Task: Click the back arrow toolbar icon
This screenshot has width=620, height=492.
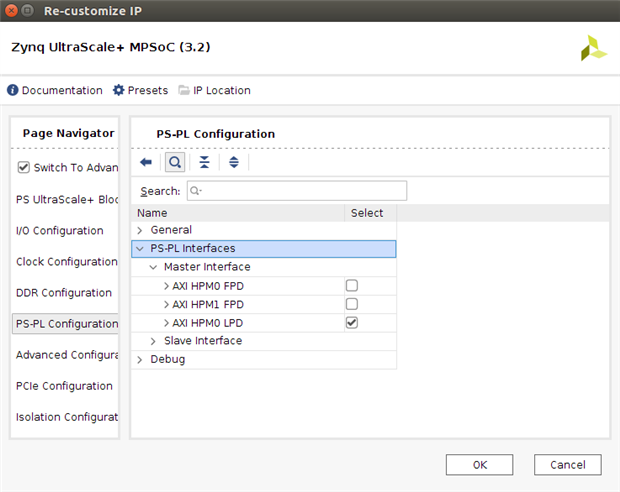Action: (x=146, y=162)
